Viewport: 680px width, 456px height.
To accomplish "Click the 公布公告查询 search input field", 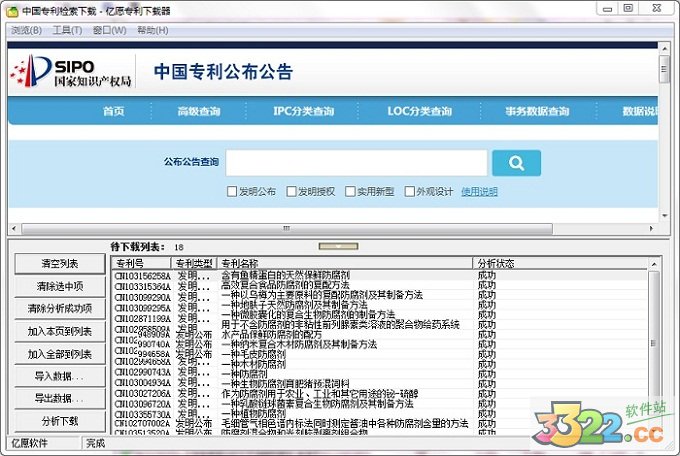I will (x=357, y=163).
